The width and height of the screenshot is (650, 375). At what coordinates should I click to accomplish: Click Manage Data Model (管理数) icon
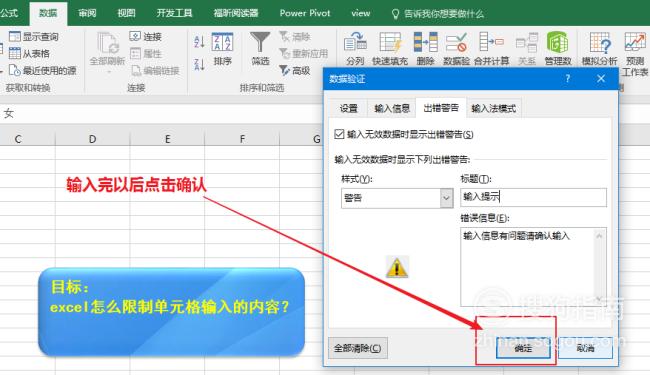(558, 42)
